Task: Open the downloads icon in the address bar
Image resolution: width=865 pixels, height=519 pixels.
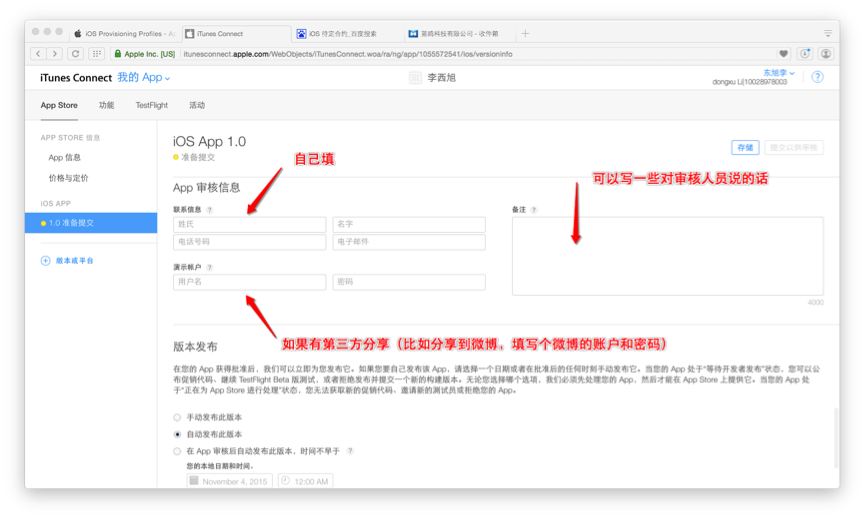Action: point(805,53)
